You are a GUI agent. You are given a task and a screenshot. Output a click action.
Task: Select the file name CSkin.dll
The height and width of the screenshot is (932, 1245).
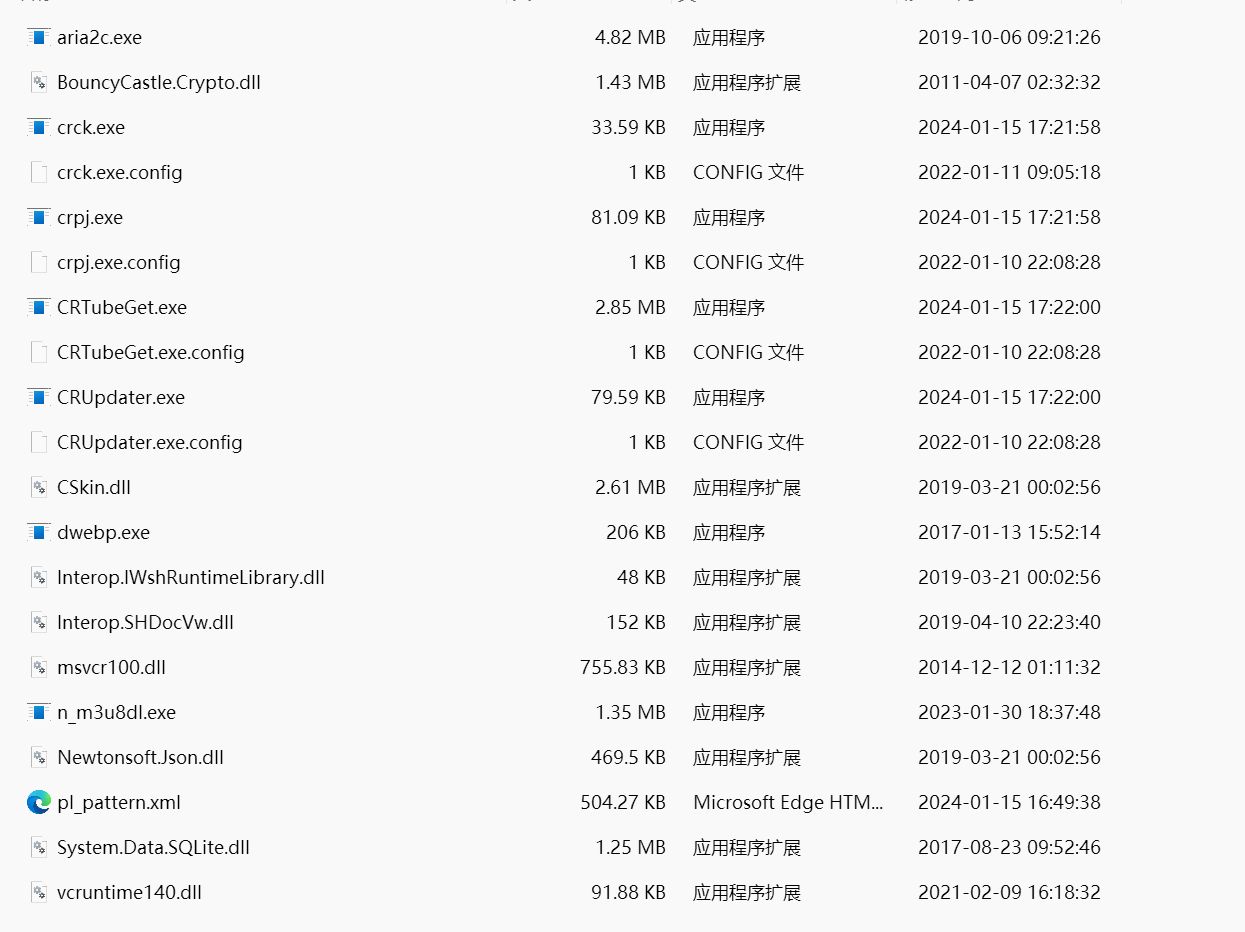94,488
